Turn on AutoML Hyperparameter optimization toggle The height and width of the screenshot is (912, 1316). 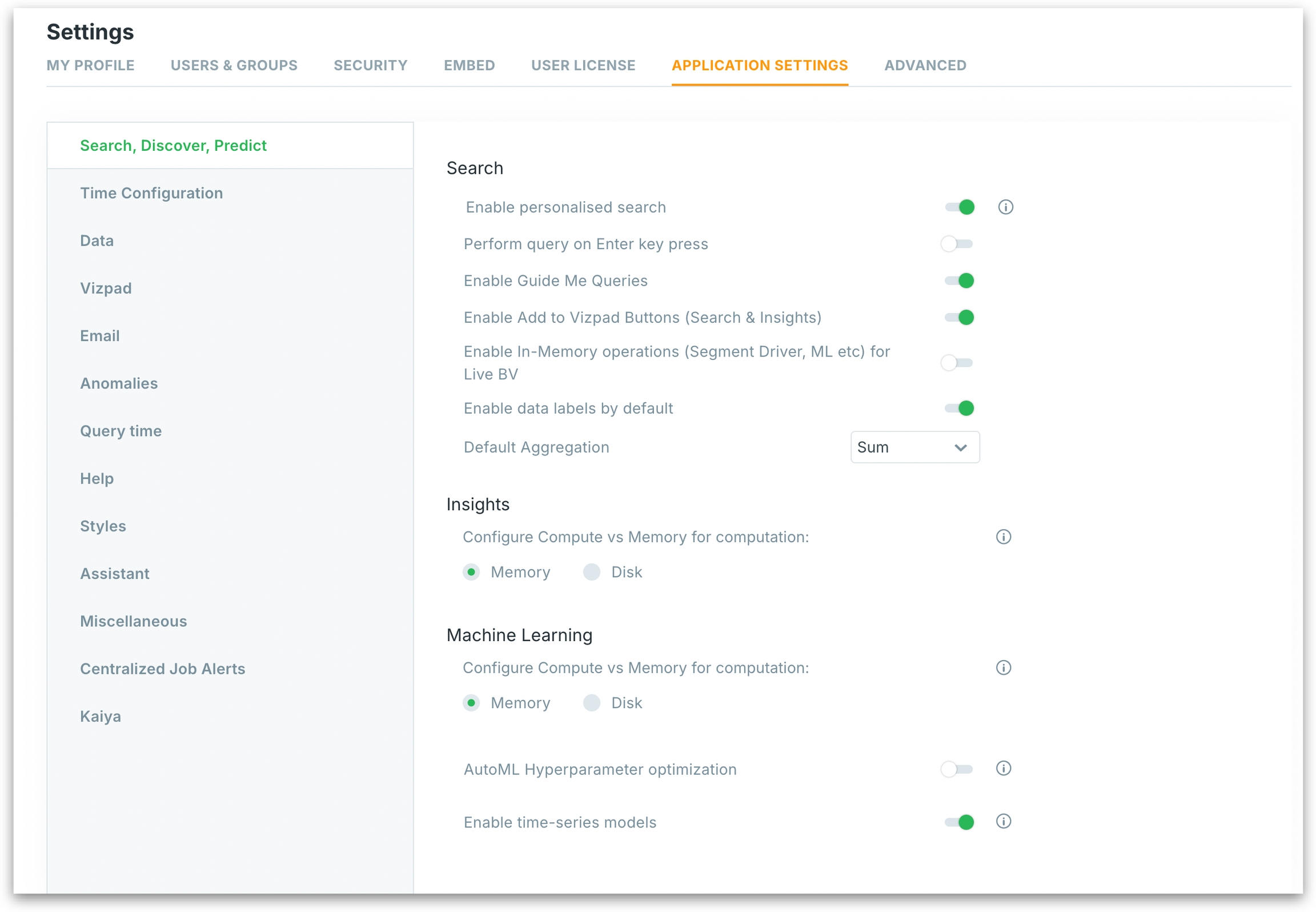(x=957, y=769)
